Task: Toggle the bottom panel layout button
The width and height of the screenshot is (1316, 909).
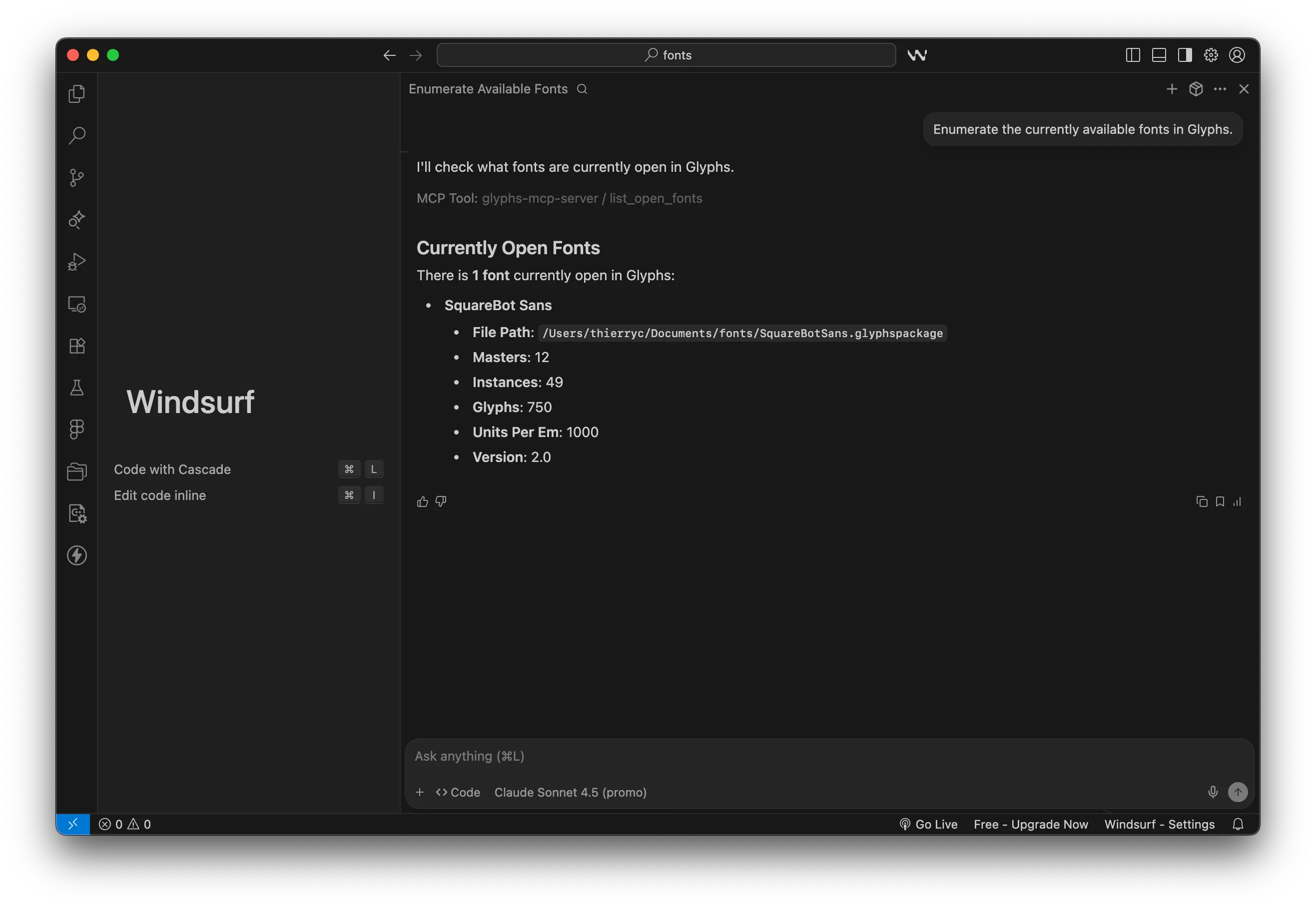Action: pos(1159,55)
